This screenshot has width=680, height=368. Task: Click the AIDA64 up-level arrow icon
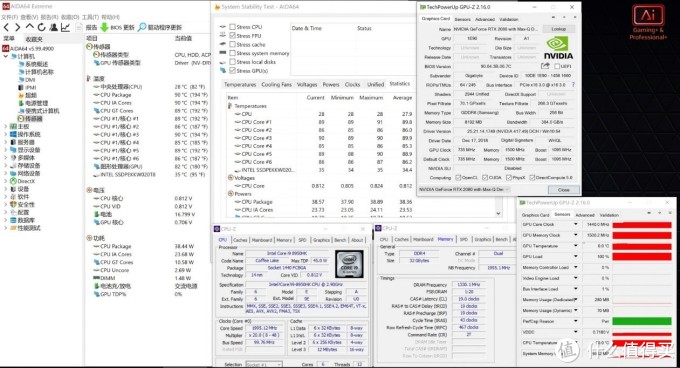point(29,27)
